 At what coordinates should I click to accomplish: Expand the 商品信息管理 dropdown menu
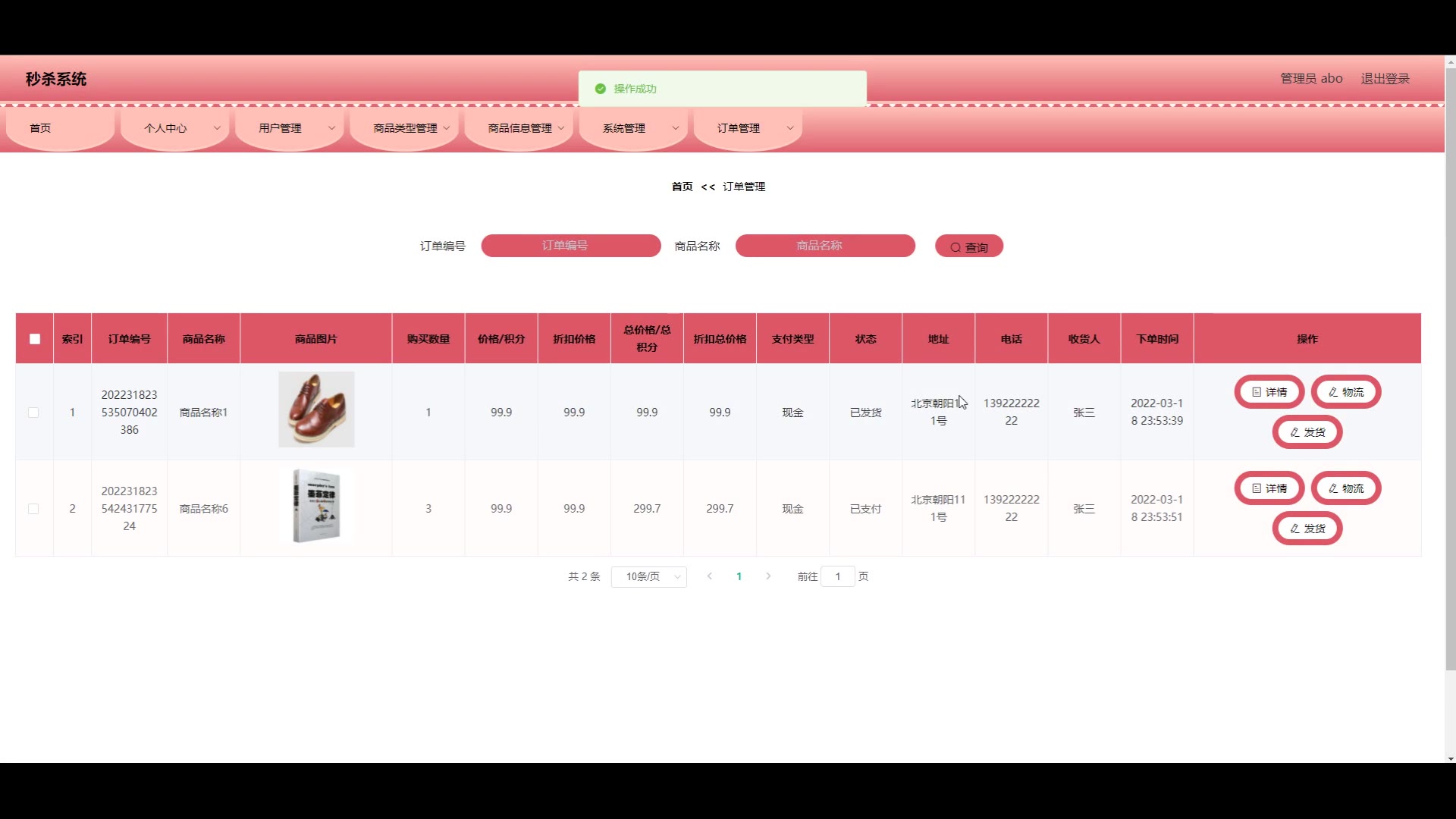(526, 128)
